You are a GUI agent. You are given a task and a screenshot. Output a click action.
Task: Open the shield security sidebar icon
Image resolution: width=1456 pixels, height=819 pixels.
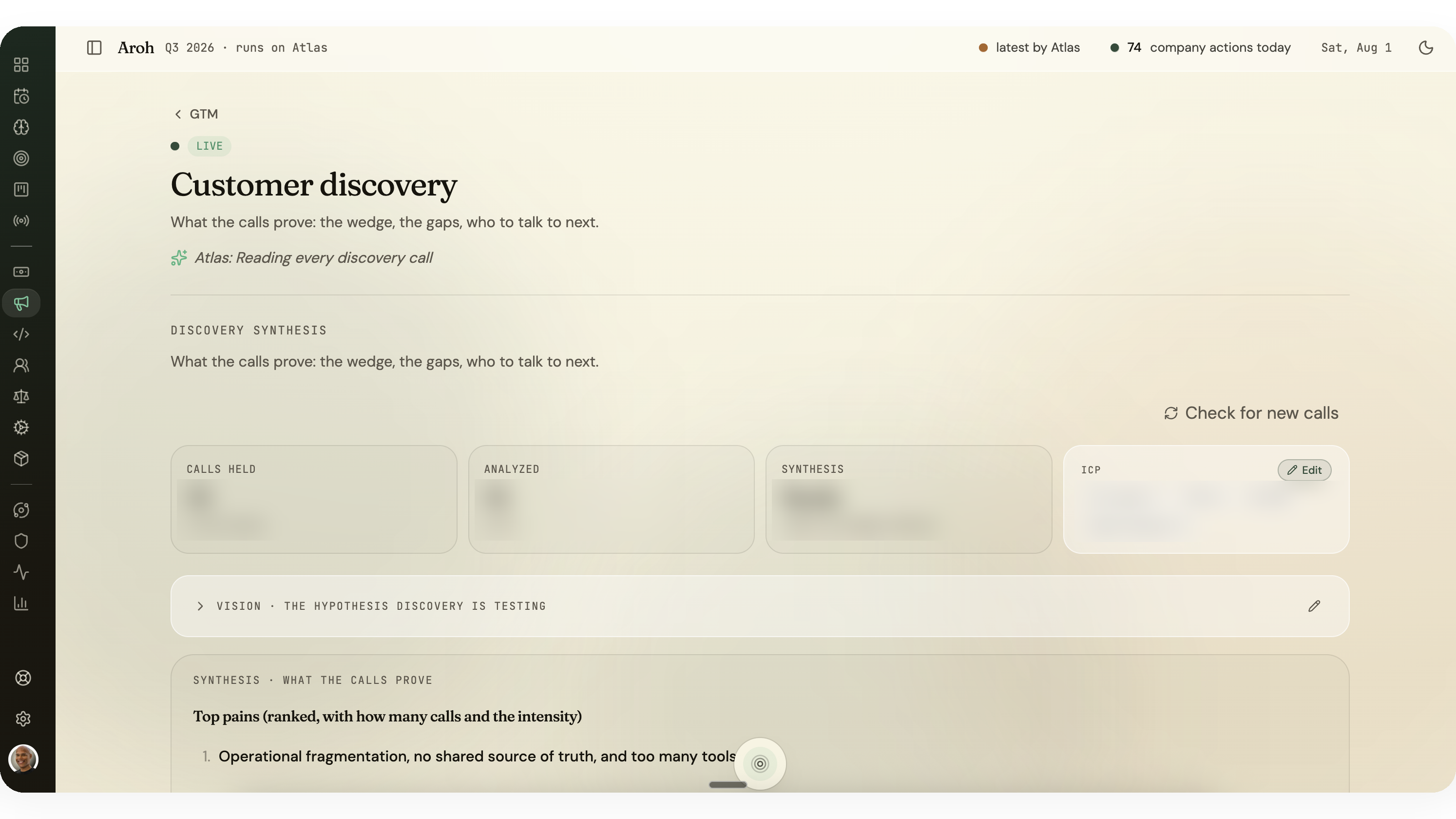point(21,541)
